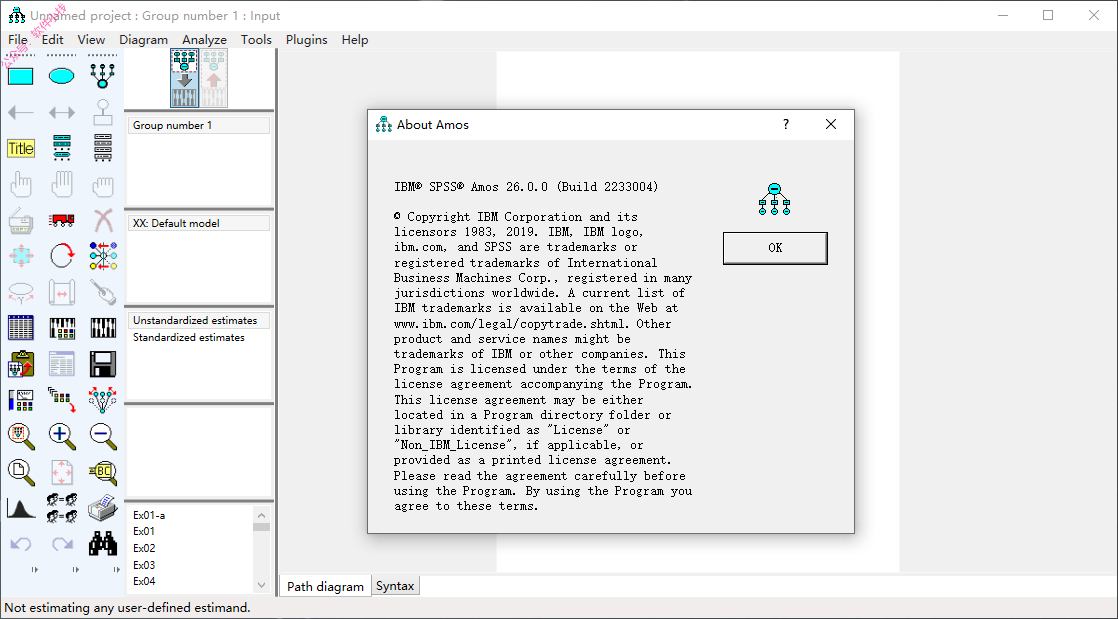Open the Analyze menu
This screenshot has height=619, width=1118.
click(x=205, y=40)
